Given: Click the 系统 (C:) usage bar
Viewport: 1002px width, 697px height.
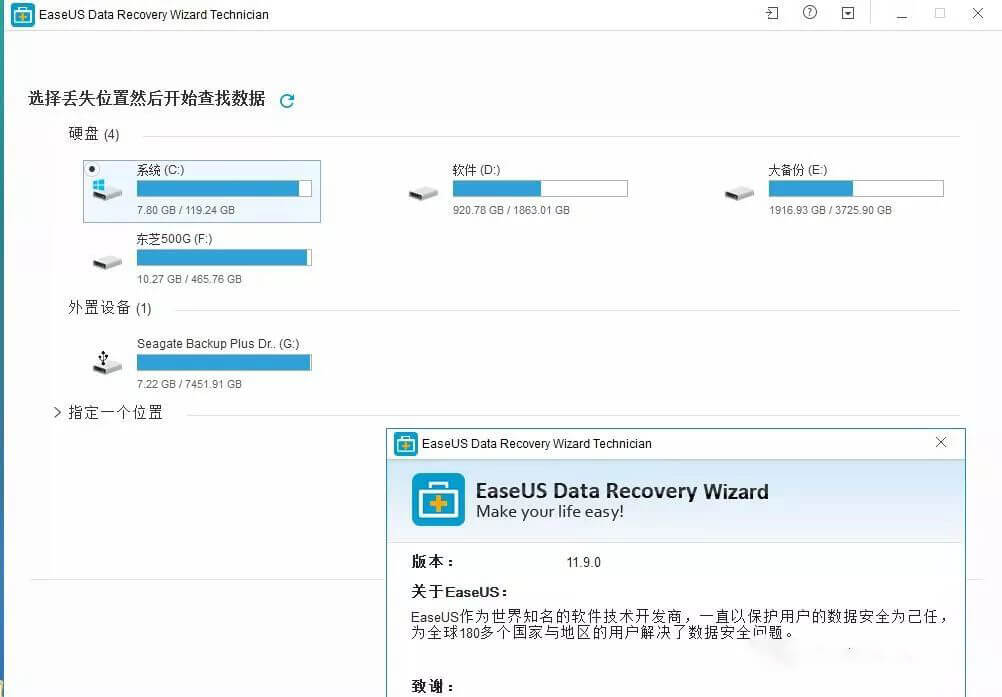Looking at the screenshot, I should 224,188.
